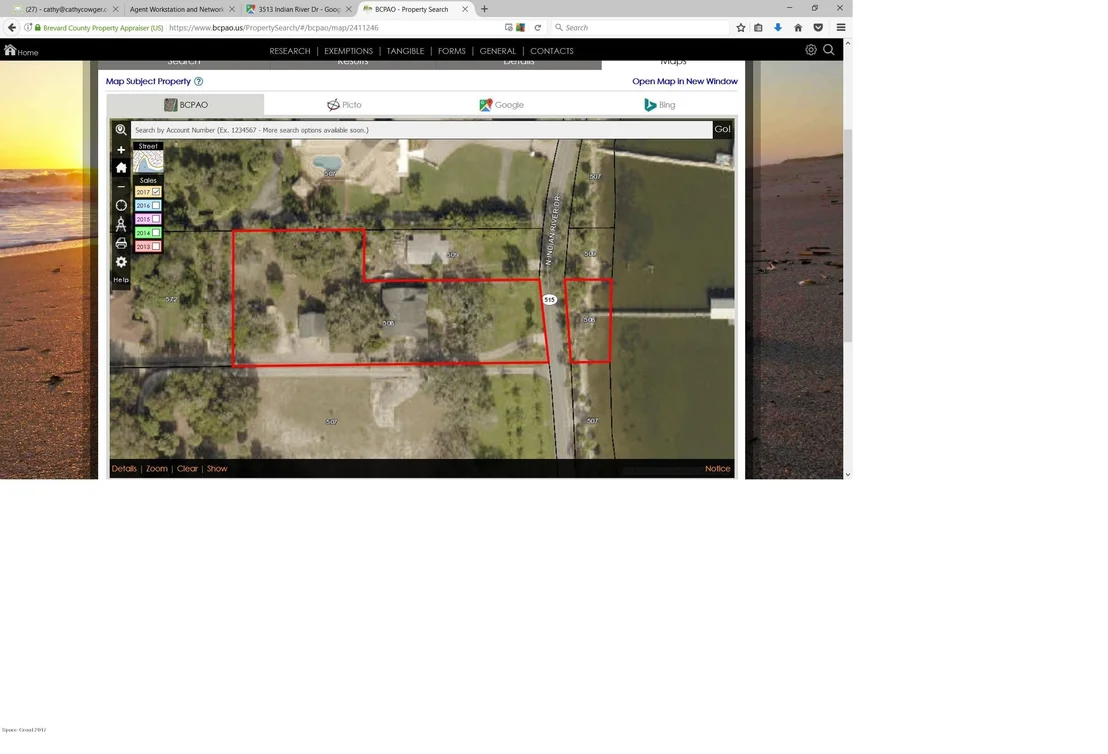Uncheck the 2017 sales checkbox
This screenshot has width=1108, height=754.
click(x=156, y=192)
